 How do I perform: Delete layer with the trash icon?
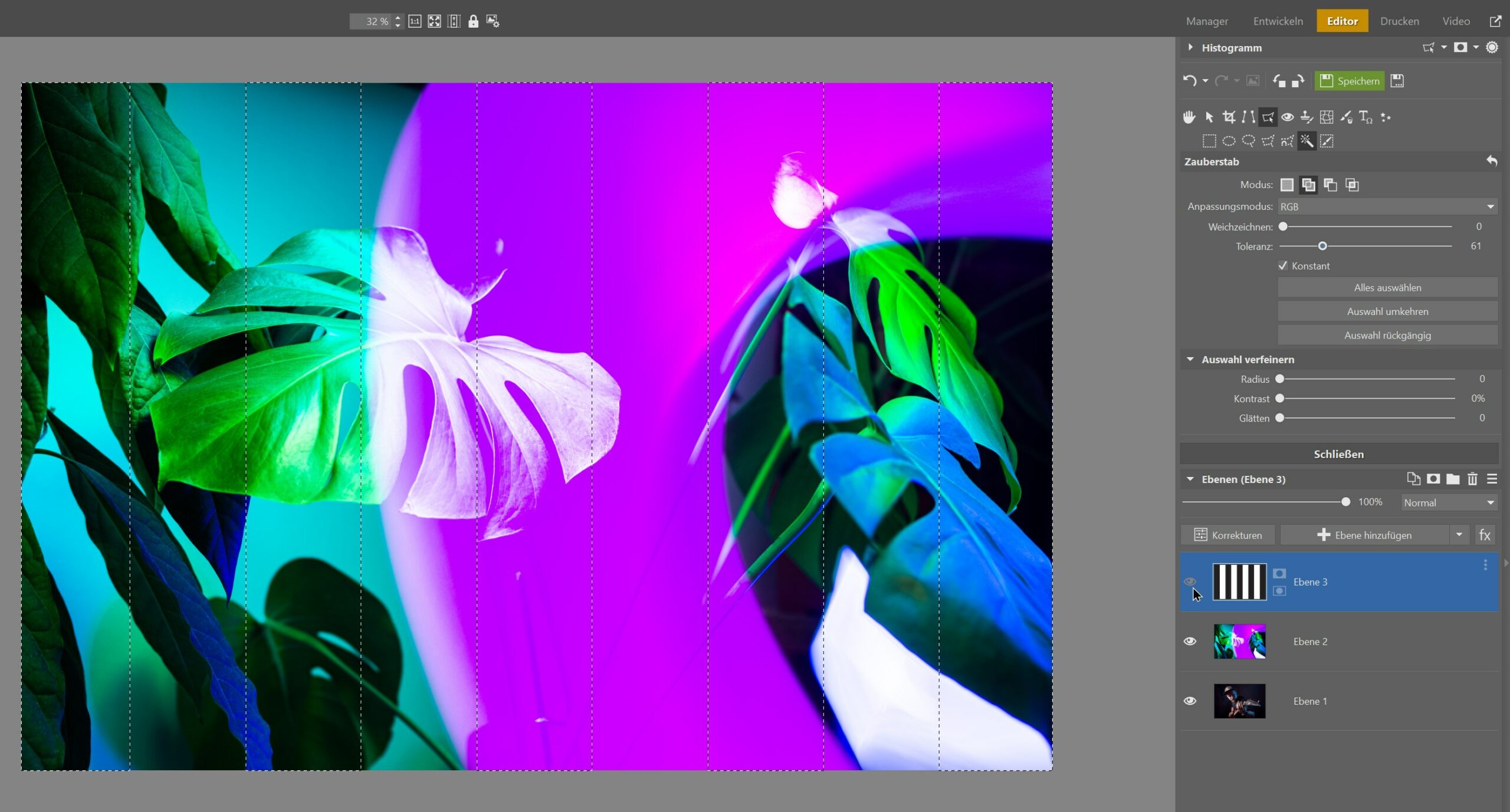click(x=1472, y=479)
